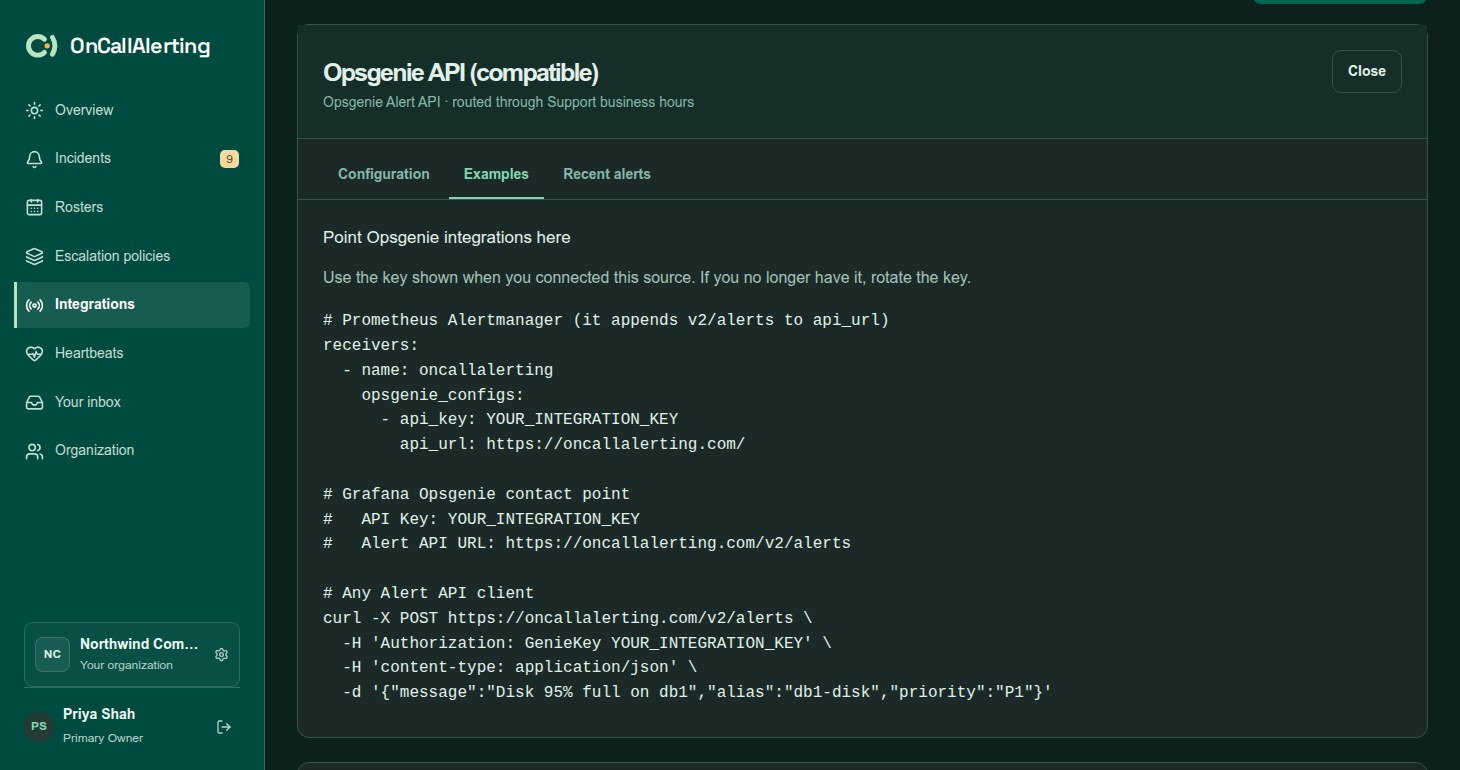Click the api_url https://oncallalerting.com/ line
This screenshot has height=770, width=1460.
tap(572, 444)
